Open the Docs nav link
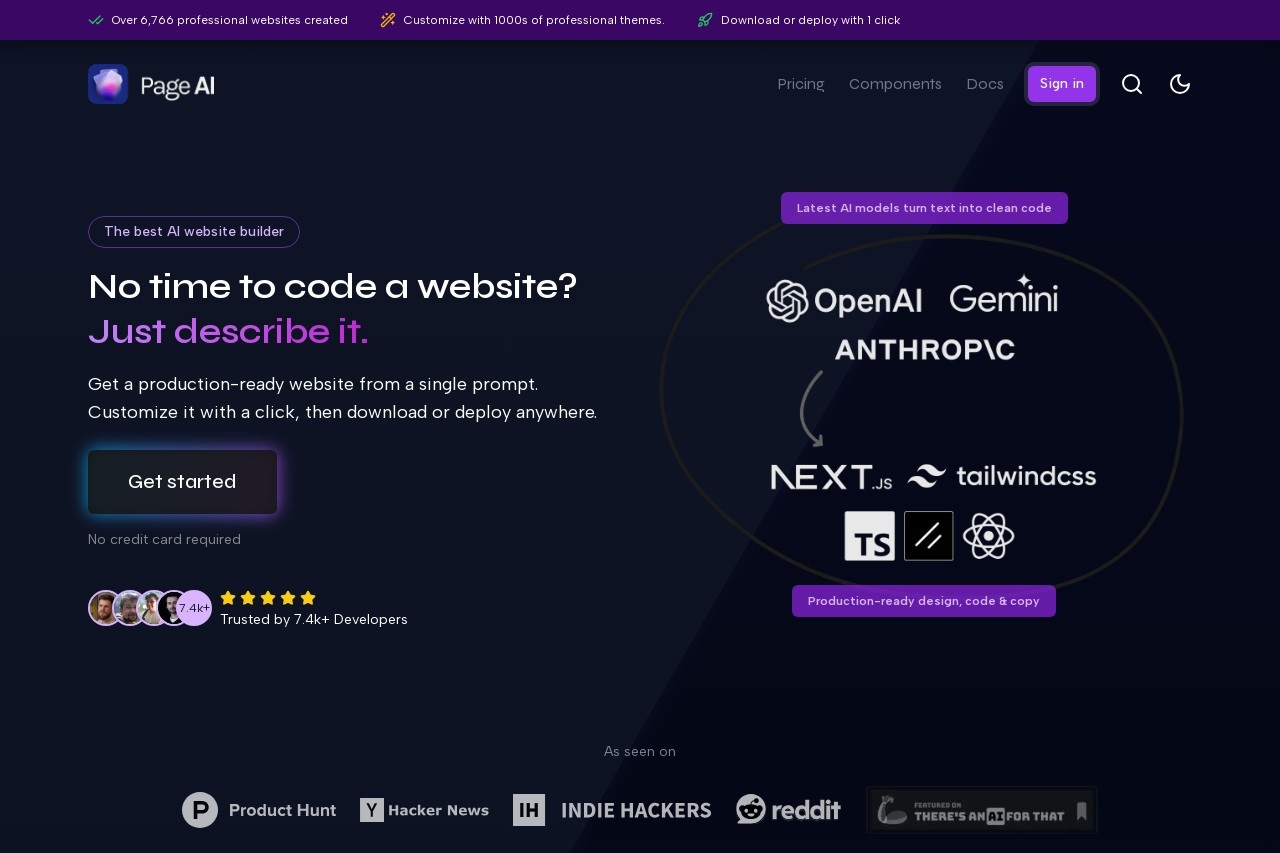The image size is (1280, 853). click(985, 84)
